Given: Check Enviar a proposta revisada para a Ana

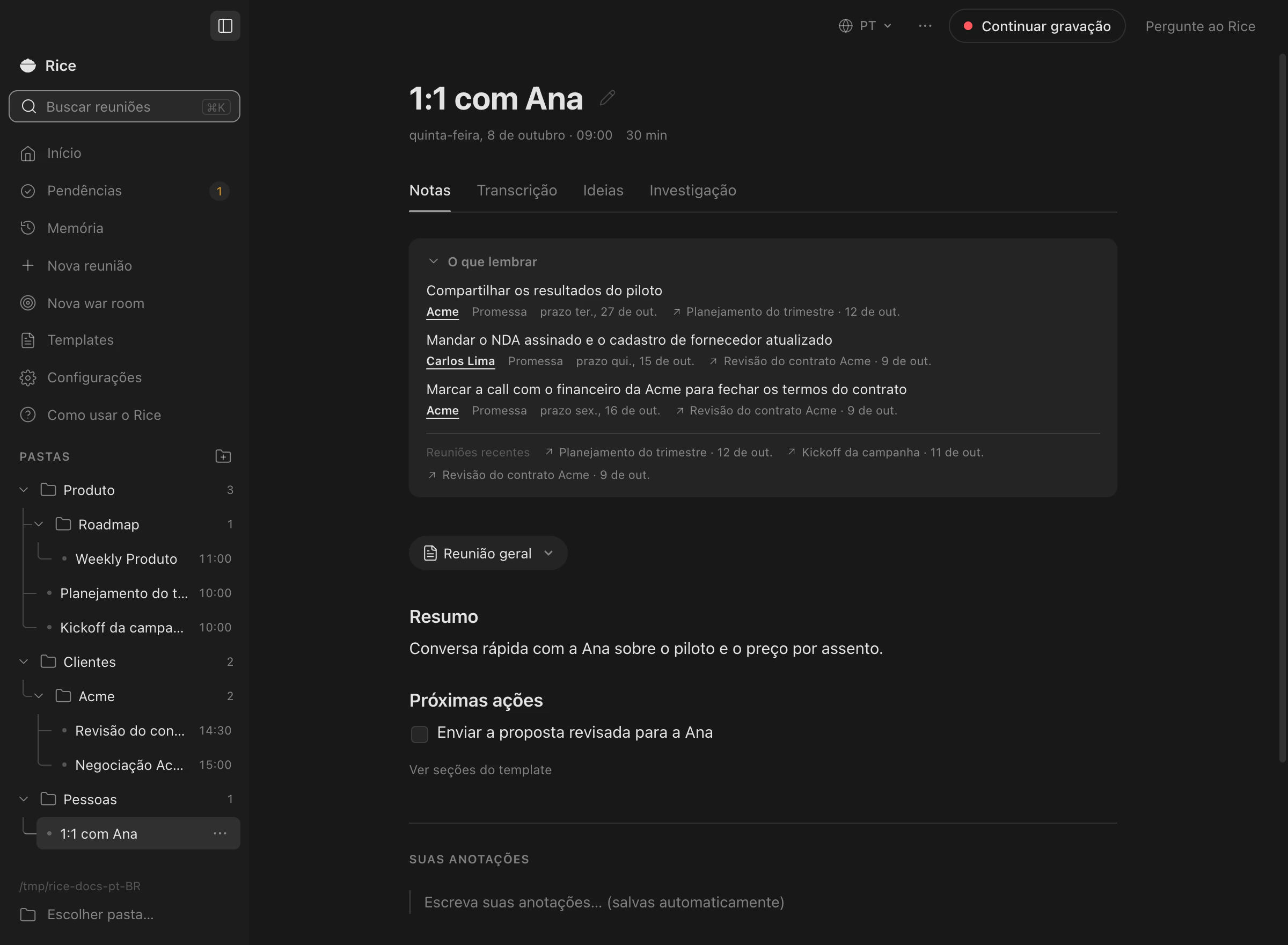Looking at the screenshot, I should (x=420, y=734).
